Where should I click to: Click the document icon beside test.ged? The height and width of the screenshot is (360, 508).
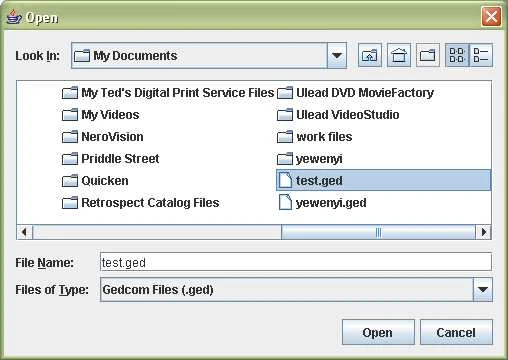(x=285, y=180)
